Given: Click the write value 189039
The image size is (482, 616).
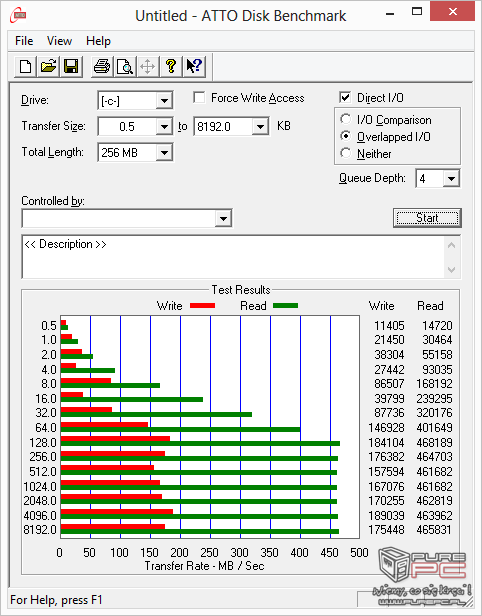Looking at the screenshot, I should click(386, 515).
